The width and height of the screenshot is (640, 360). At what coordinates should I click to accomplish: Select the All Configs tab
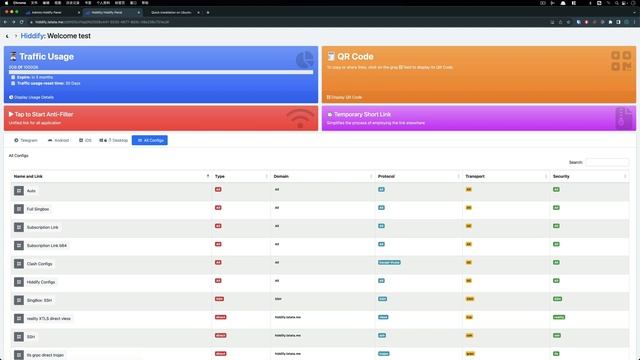(150, 140)
